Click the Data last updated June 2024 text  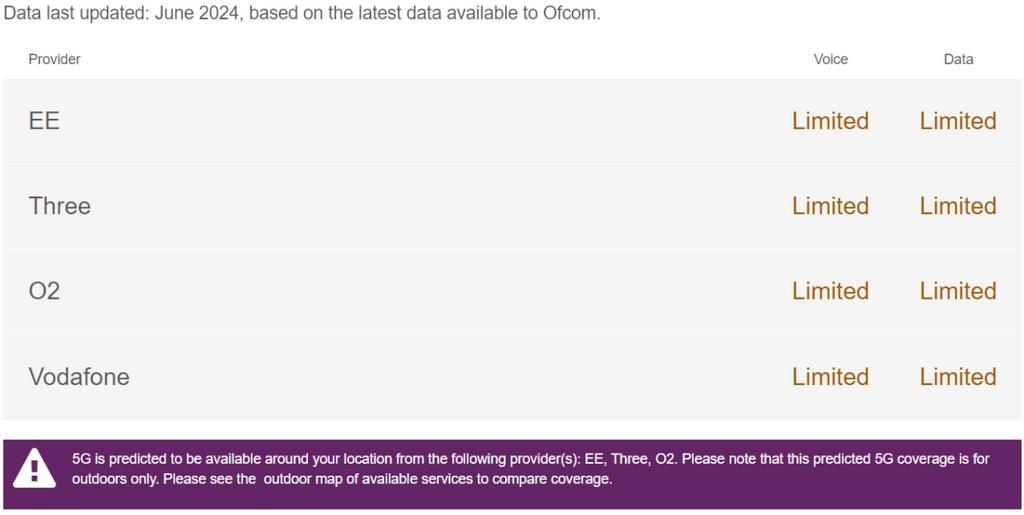pos(302,14)
